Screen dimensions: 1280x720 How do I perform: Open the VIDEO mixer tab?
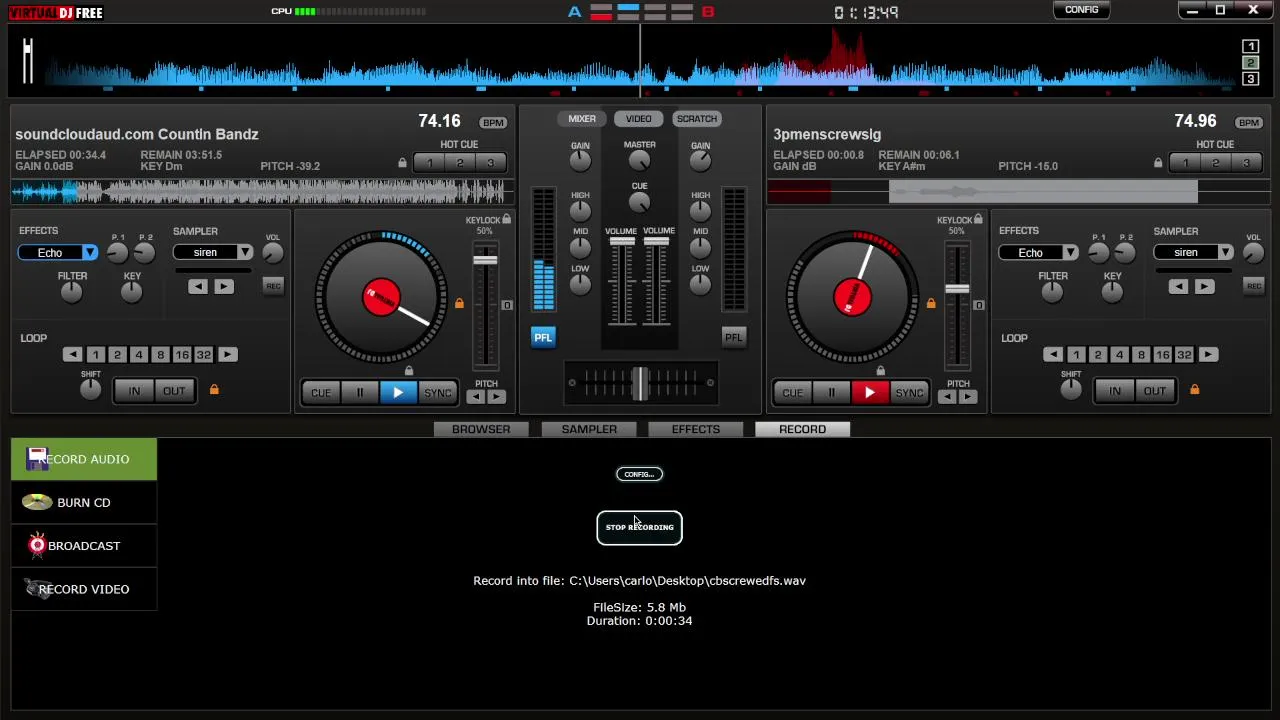point(639,119)
